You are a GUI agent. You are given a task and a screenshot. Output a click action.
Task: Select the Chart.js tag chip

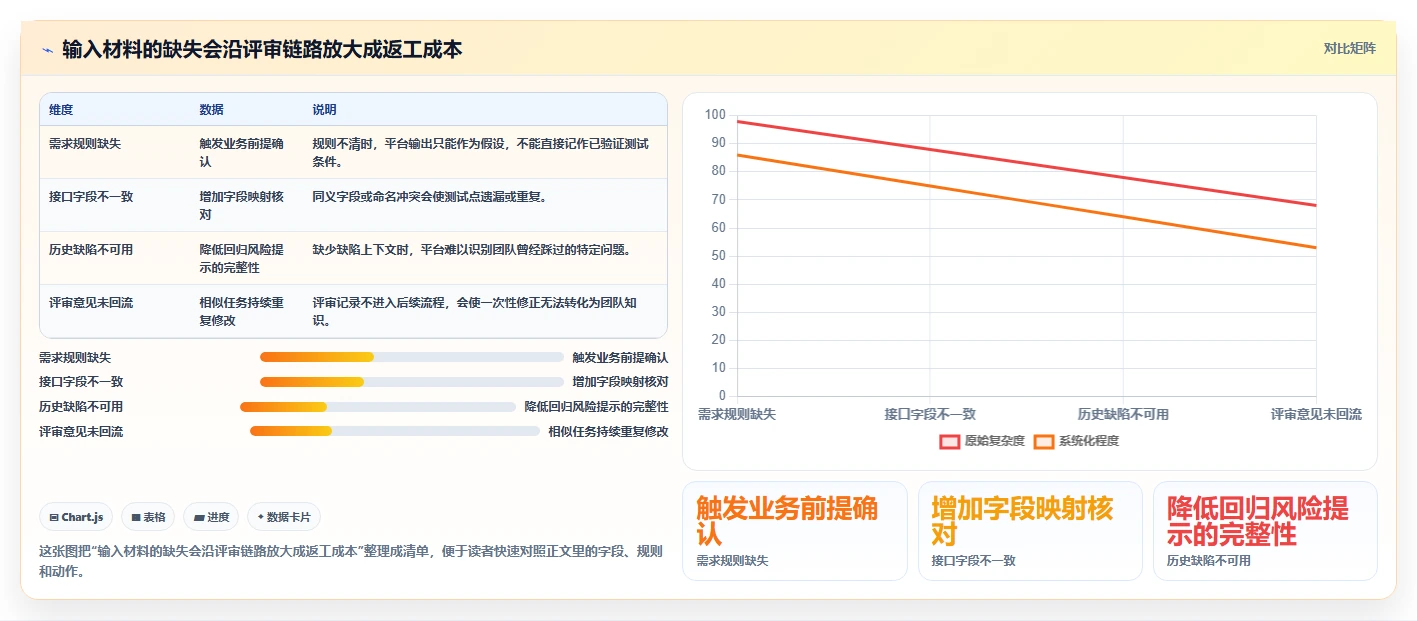76,517
